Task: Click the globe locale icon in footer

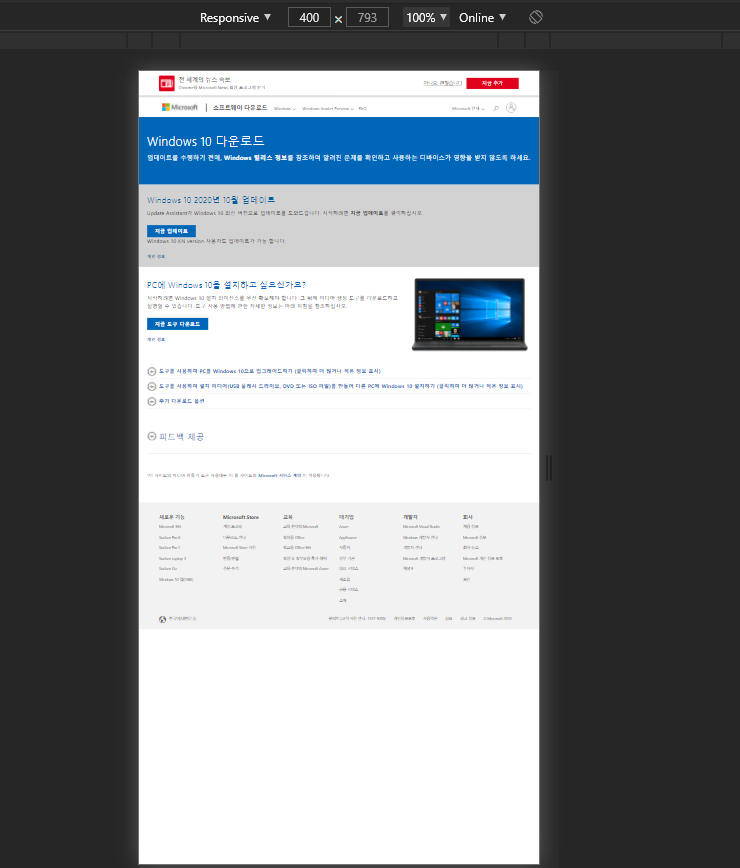Action: point(162,619)
